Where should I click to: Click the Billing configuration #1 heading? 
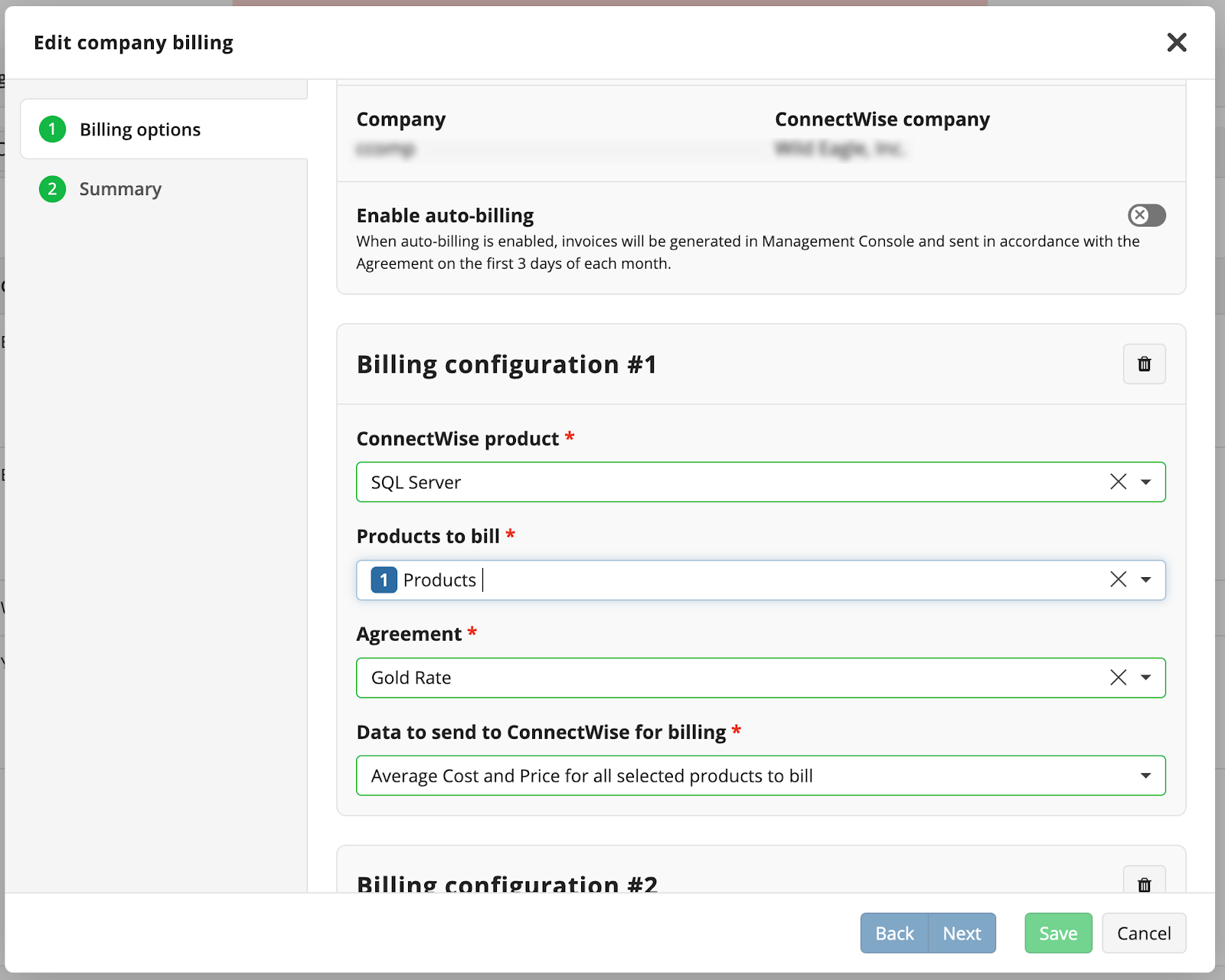[507, 364]
